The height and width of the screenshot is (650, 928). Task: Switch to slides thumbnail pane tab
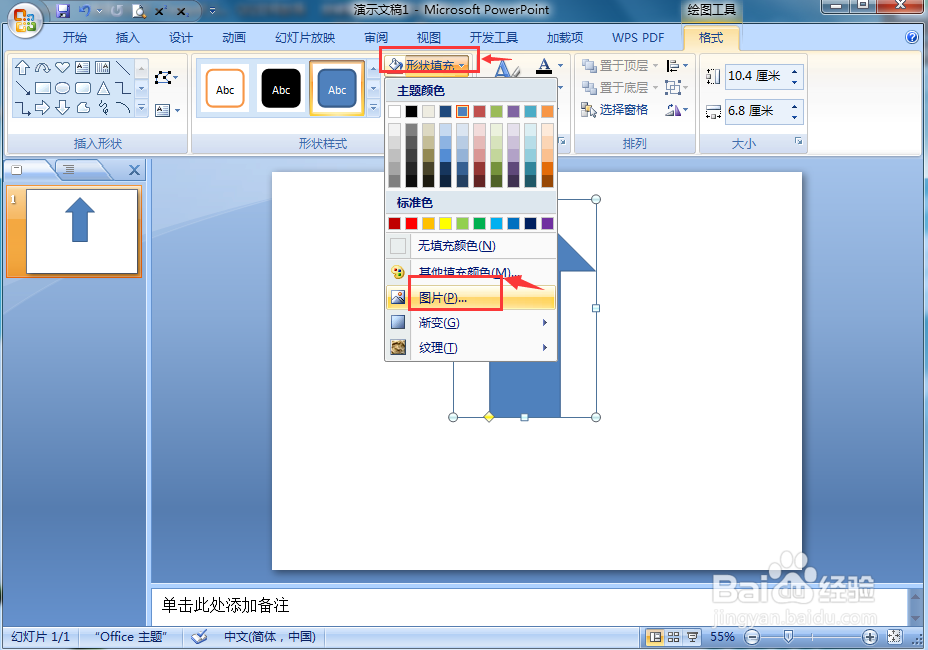click(18, 170)
